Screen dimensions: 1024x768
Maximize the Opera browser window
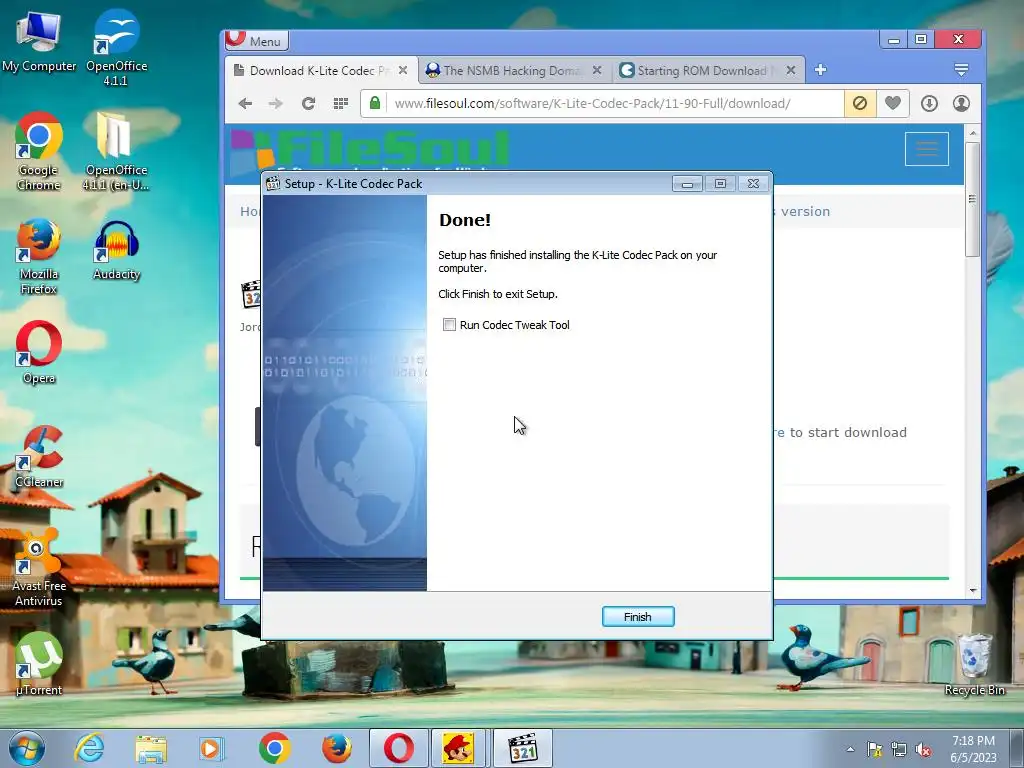(921, 39)
